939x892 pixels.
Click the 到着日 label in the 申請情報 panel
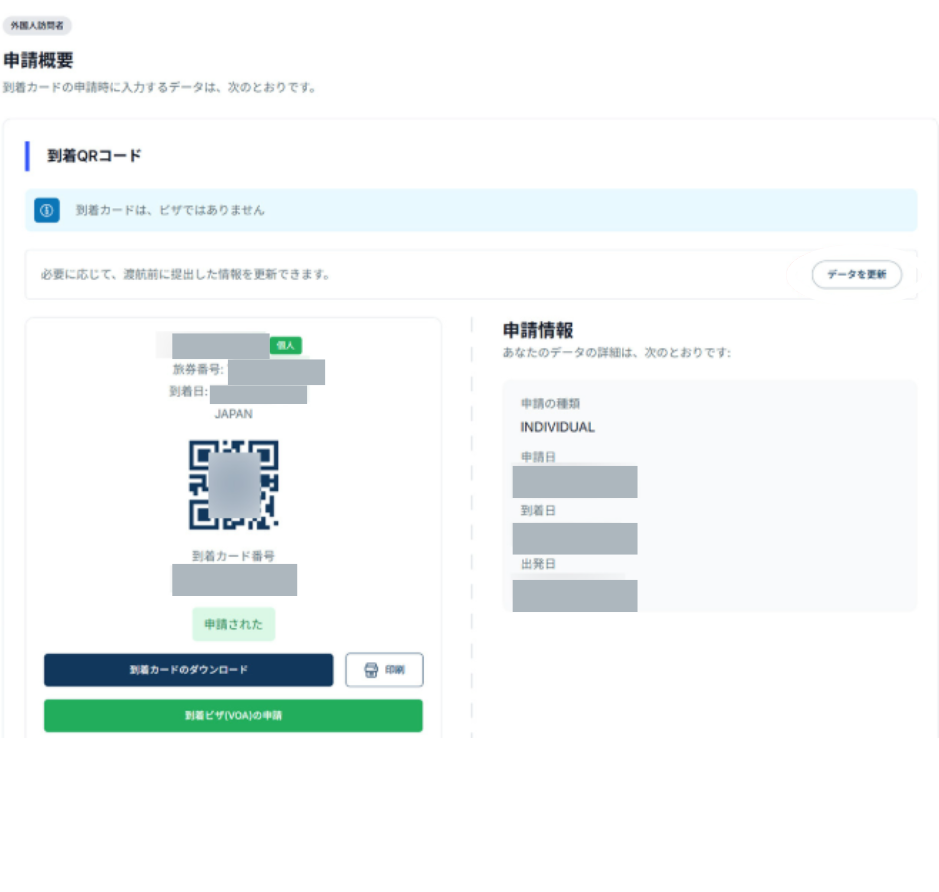[538, 511]
